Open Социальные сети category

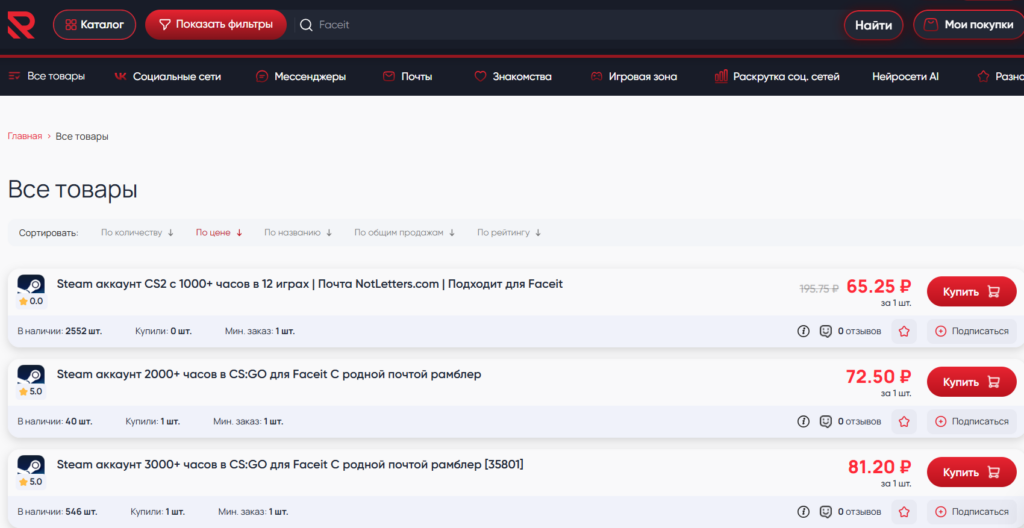tap(168, 76)
